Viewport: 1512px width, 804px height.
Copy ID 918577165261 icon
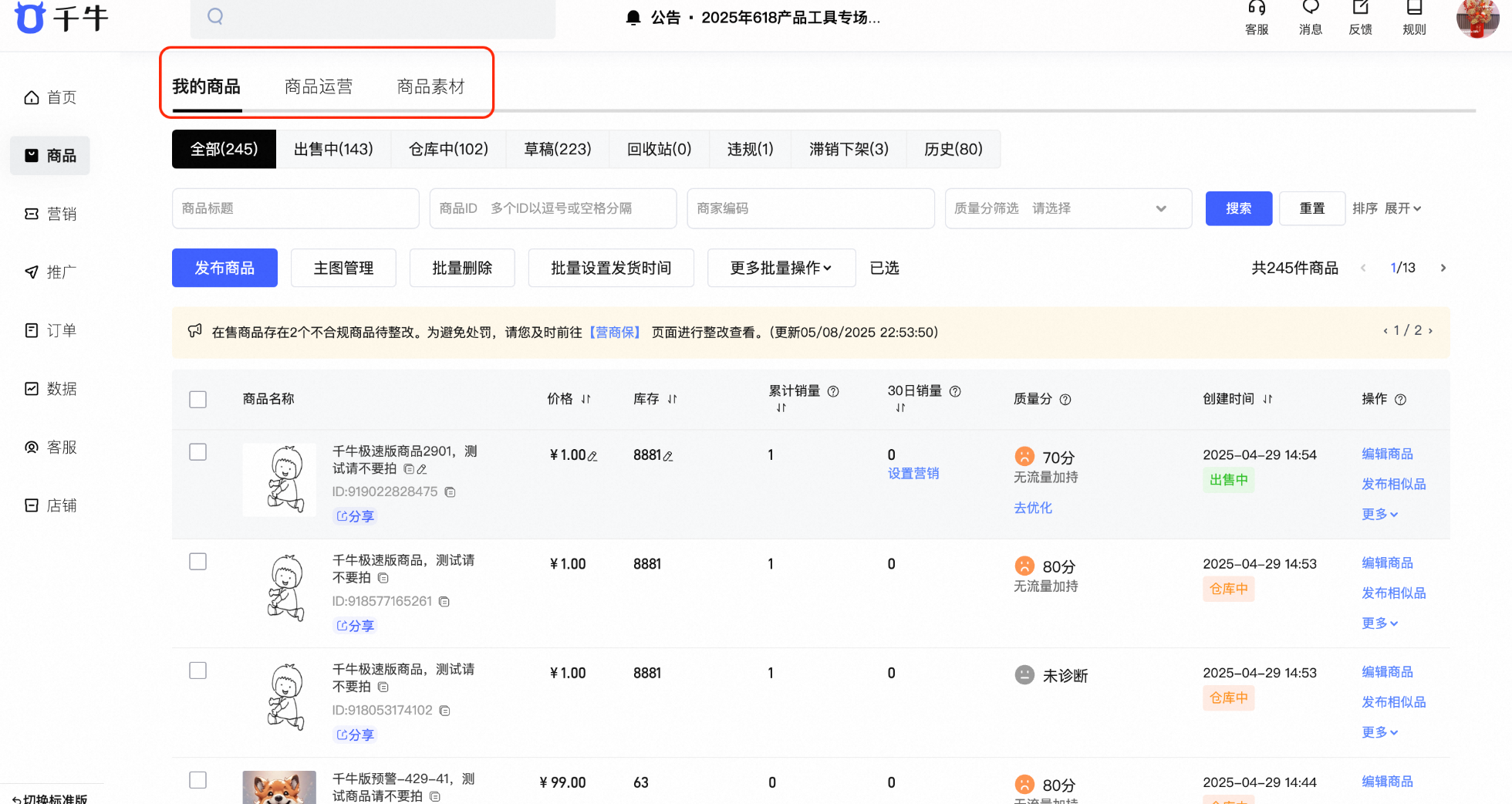point(444,602)
